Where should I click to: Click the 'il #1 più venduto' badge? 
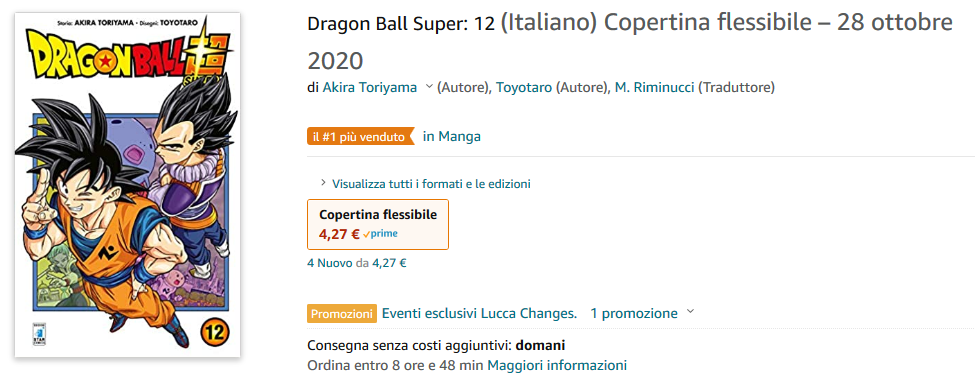[x=361, y=136]
